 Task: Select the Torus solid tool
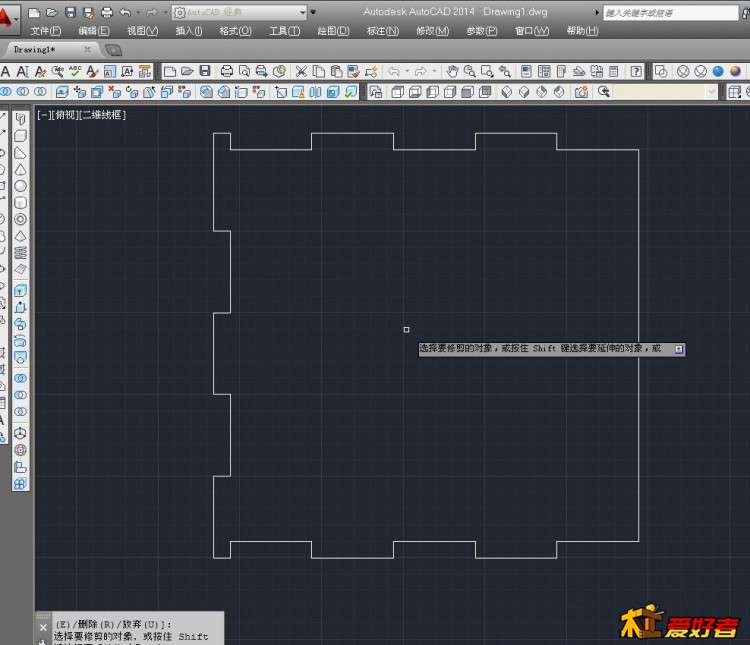click(x=20, y=219)
